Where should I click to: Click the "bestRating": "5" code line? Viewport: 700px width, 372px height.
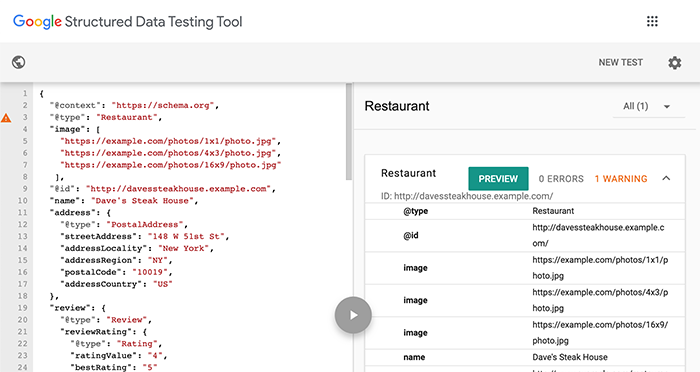pyautogui.click(x=113, y=367)
